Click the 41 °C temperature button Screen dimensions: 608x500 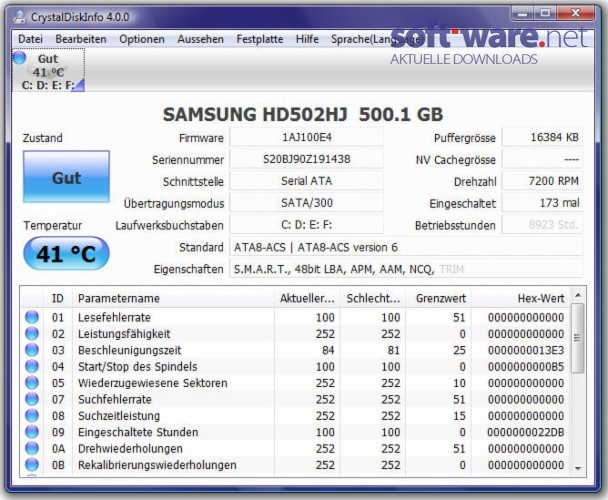click(x=66, y=254)
